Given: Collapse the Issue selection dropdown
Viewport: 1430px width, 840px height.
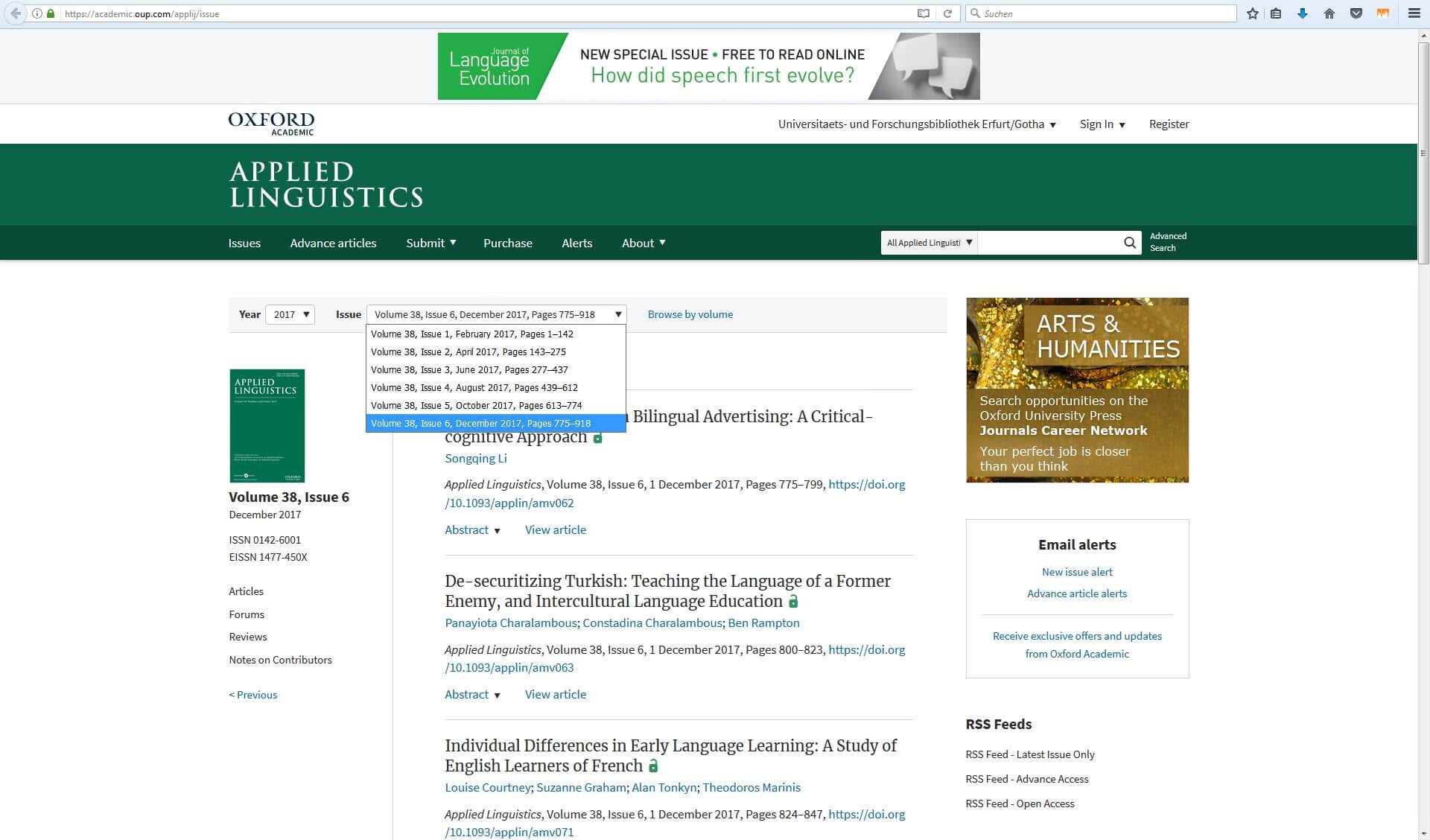Looking at the screenshot, I should [496, 314].
